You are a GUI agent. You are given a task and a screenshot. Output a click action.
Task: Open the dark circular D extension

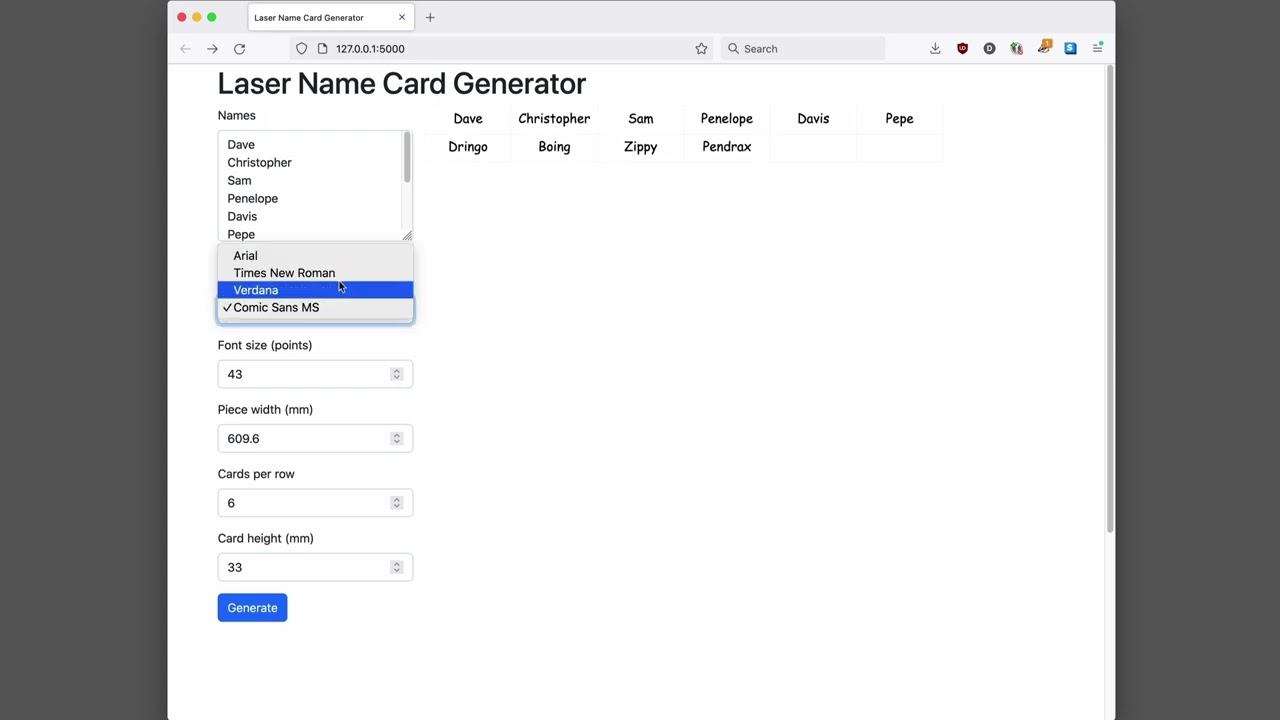pos(989,48)
